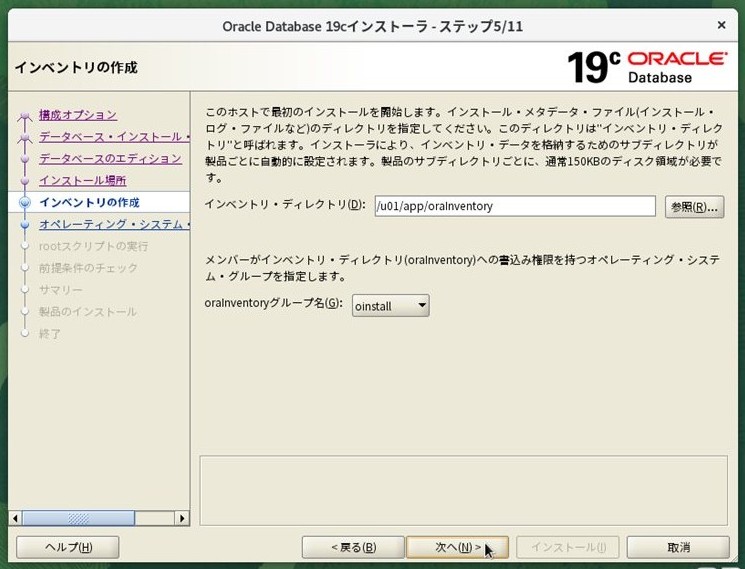Open the オペレーティング・システム step link
The width and height of the screenshot is (745, 569).
point(114,224)
